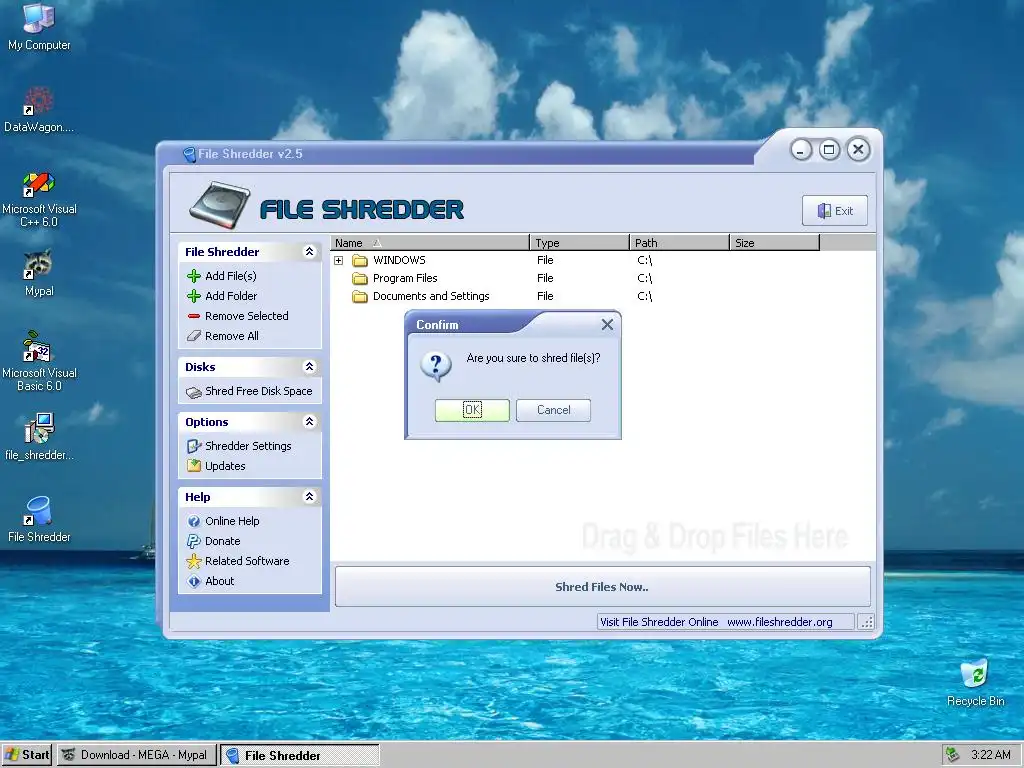Click the Shred Files Now button
The image size is (1024, 768).
pyautogui.click(x=602, y=586)
